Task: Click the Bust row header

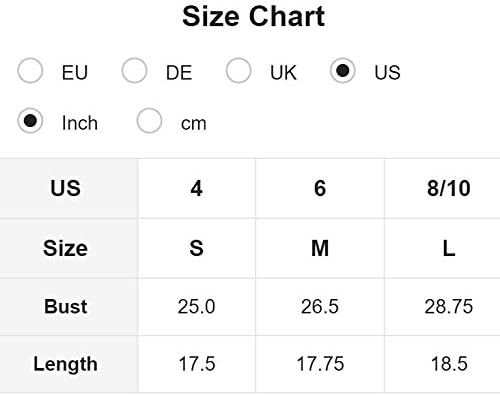Action: [x=69, y=307]
